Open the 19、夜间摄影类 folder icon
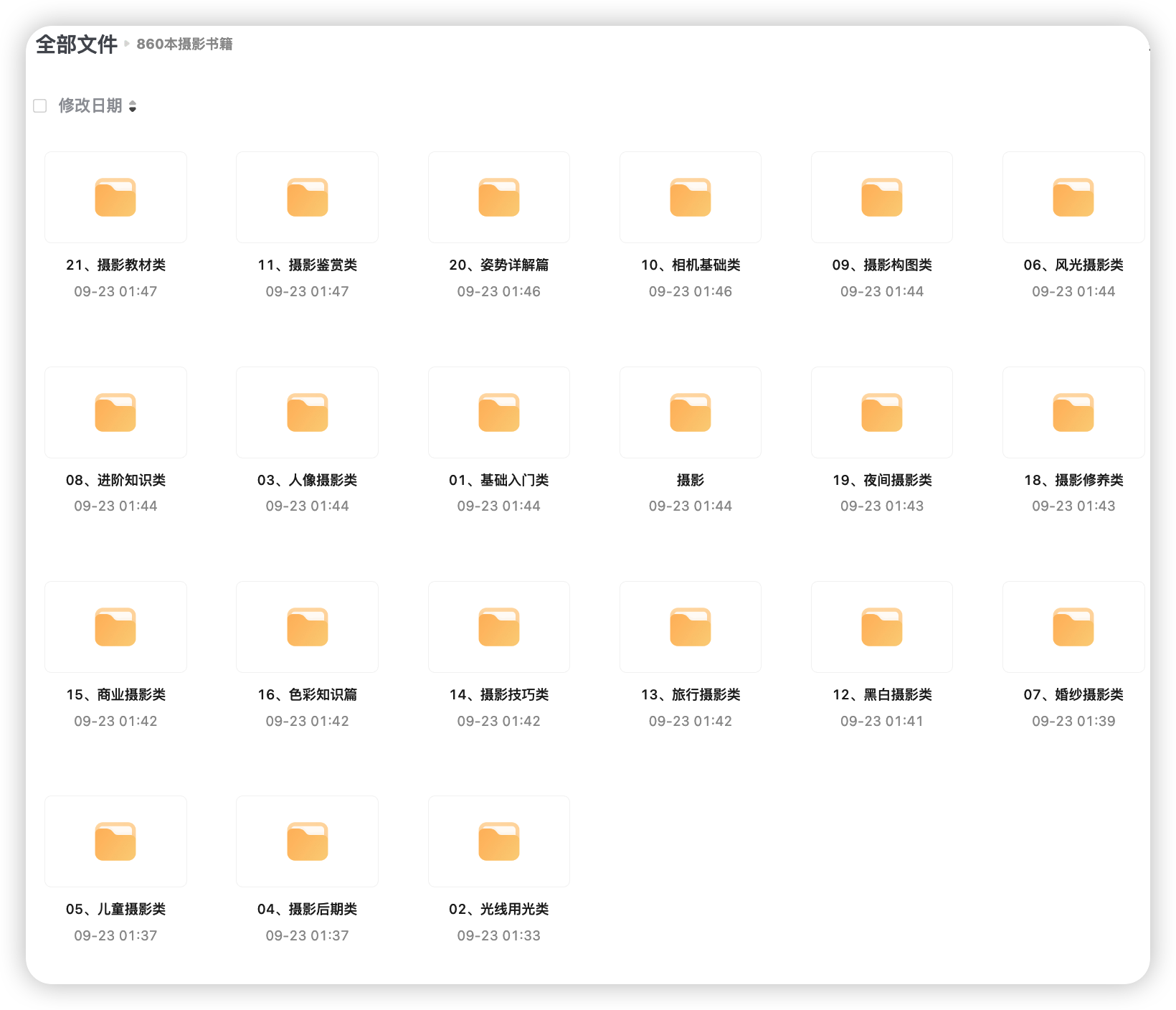Image resolution: width=1176 pixels, height=1010 pixels. click(x=882, y=412)
